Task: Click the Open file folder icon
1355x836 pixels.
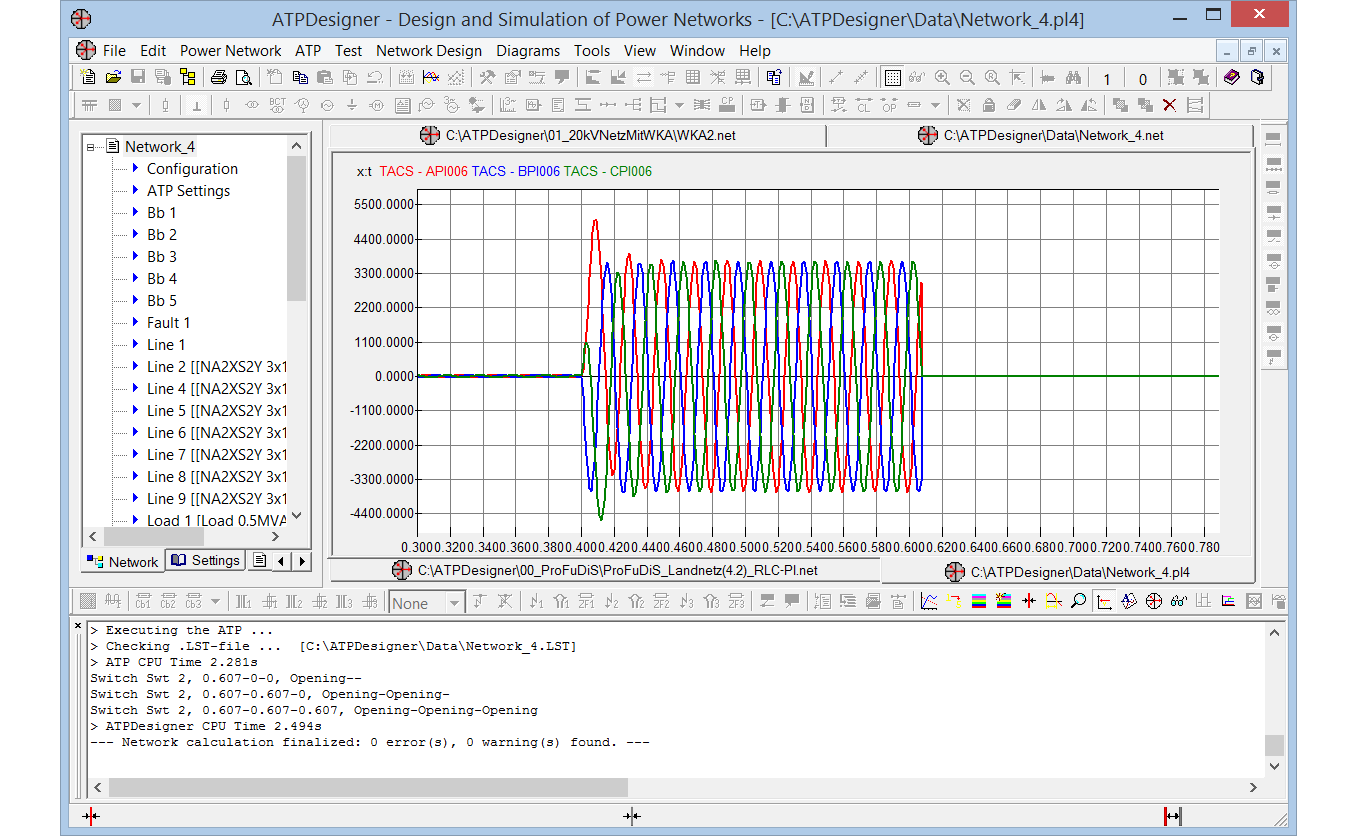Action: tap(113, 77)
